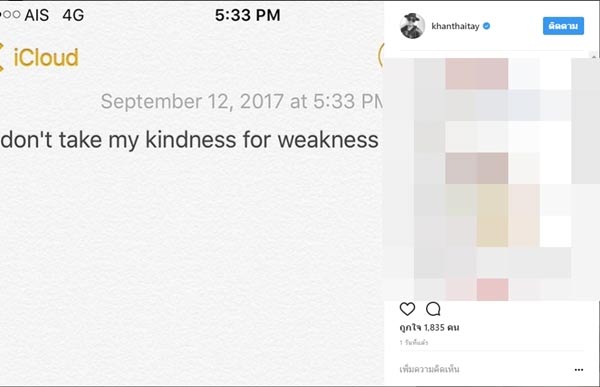This screenshot has width=600, height=387.
Task: Tap the signal strength dots in status bar
Action: pos(10,15)
